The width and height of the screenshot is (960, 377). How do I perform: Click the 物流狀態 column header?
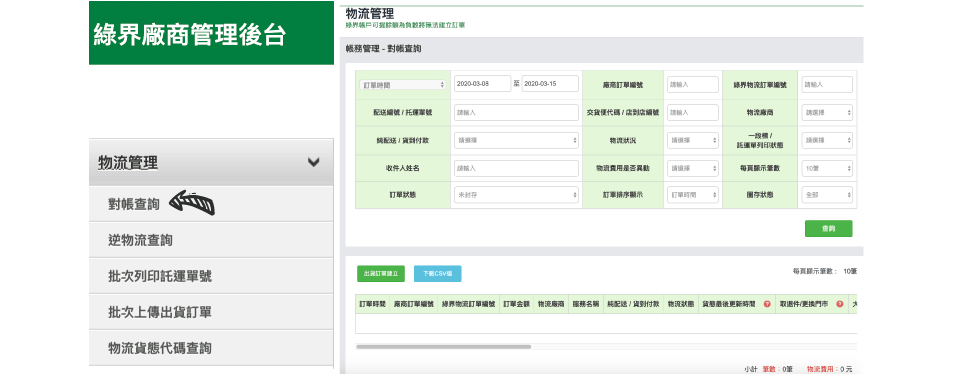tap(680, 304)
